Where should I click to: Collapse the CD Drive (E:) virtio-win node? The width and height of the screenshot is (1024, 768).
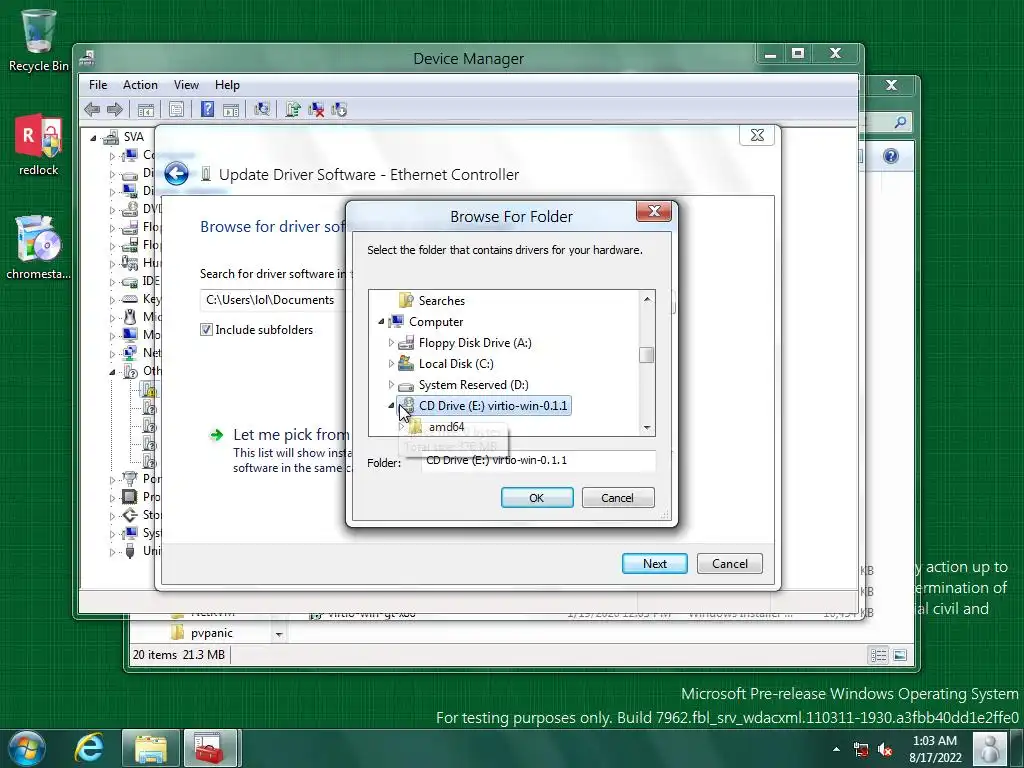(x=391, y=406)
